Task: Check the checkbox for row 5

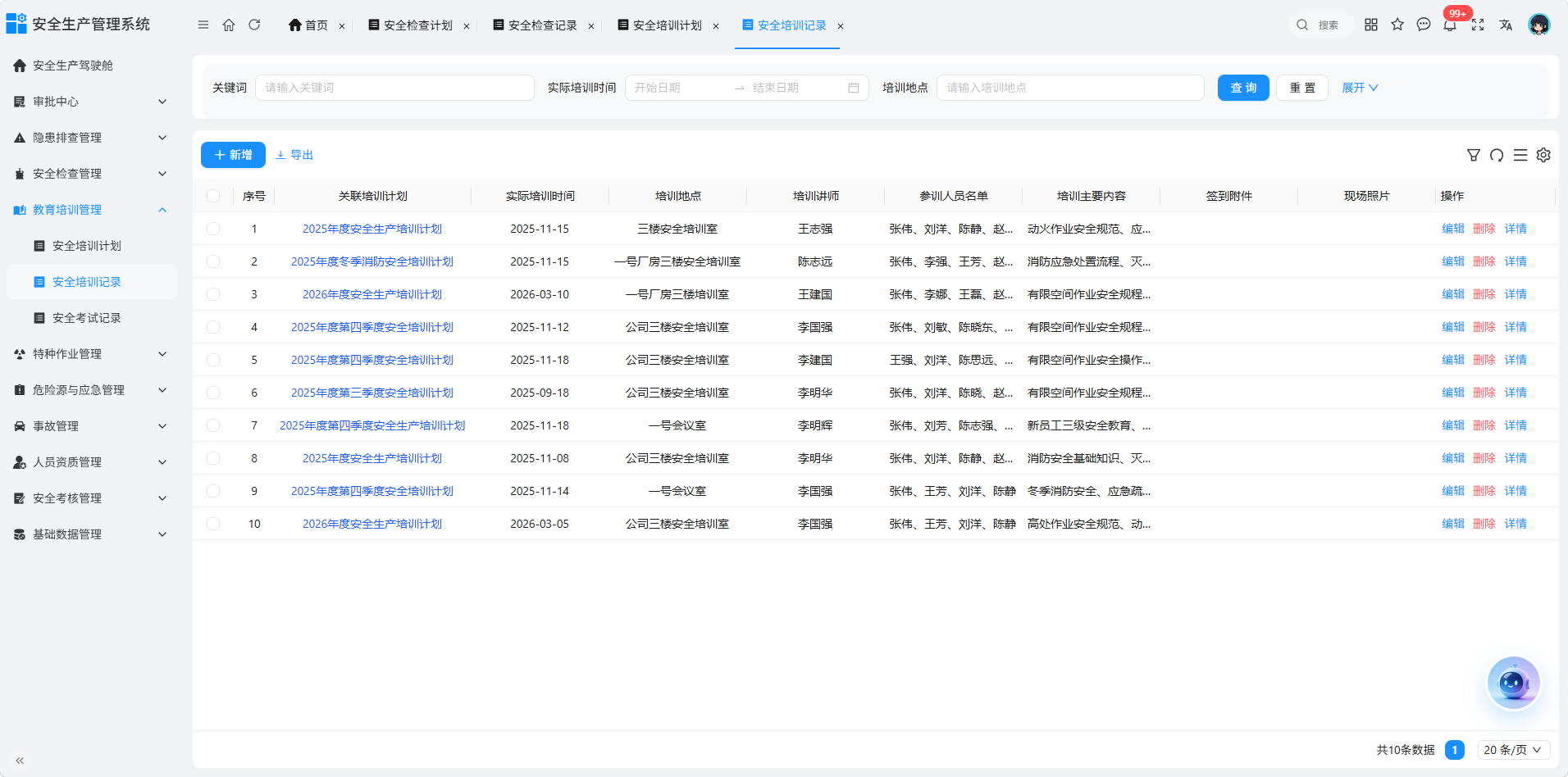Action: click(x=213, y=360)
